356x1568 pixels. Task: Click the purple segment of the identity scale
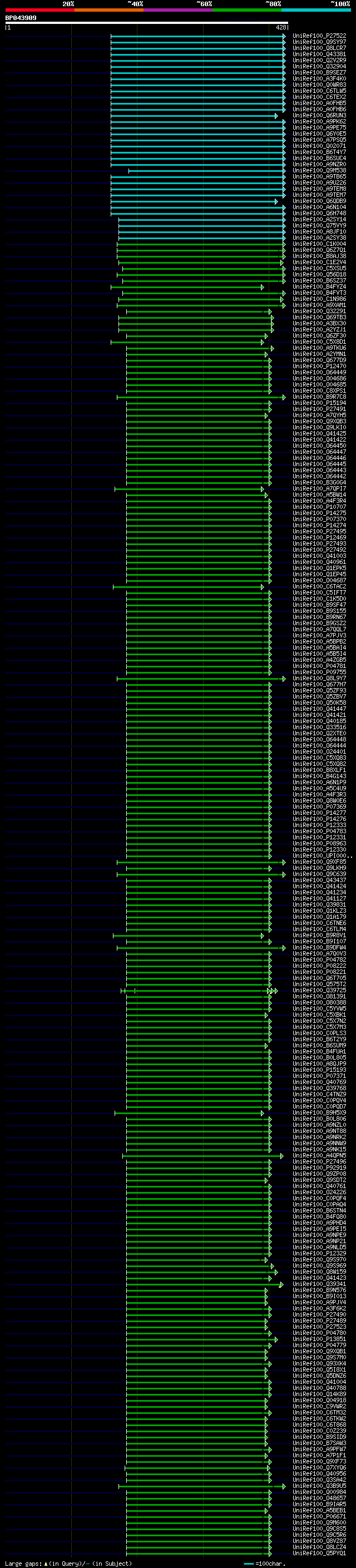tap(179, 10)
